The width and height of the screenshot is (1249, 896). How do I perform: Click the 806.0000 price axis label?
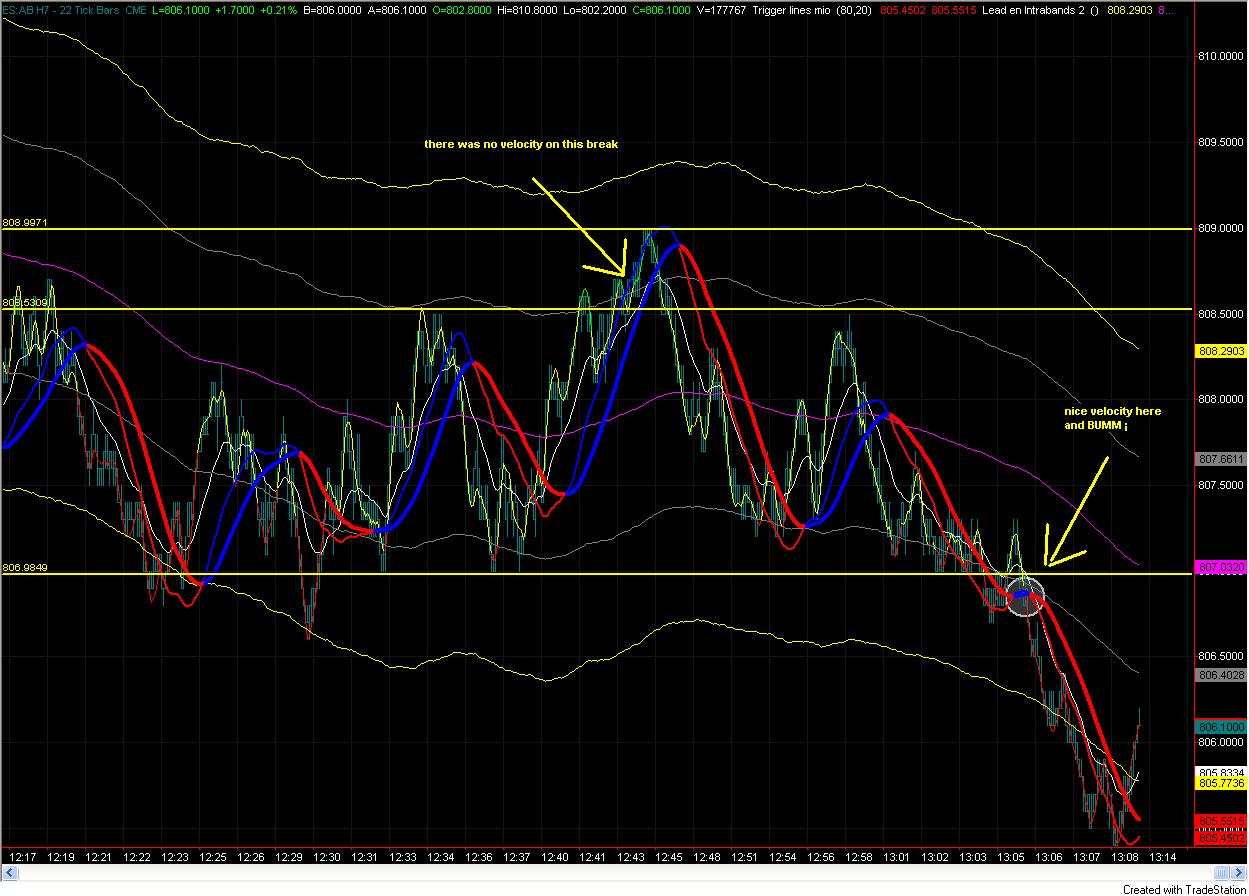click(x=1220, y=741)
